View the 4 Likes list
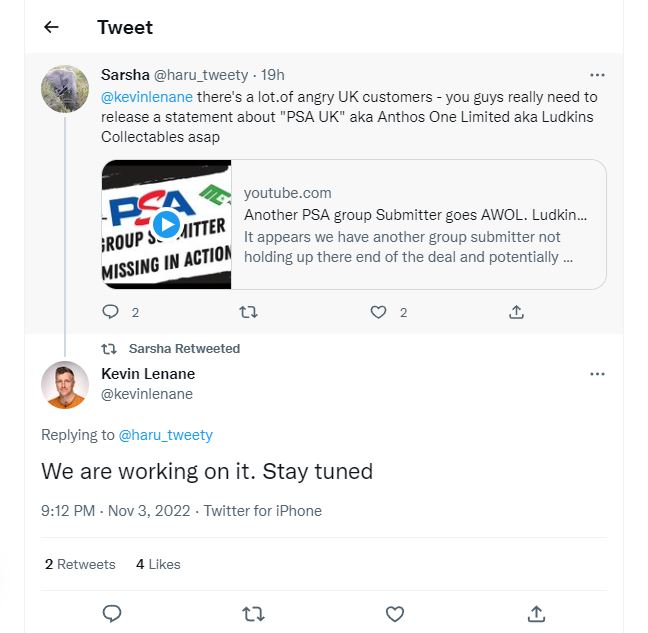The image size is (648, 633). [x=158, y=564]
